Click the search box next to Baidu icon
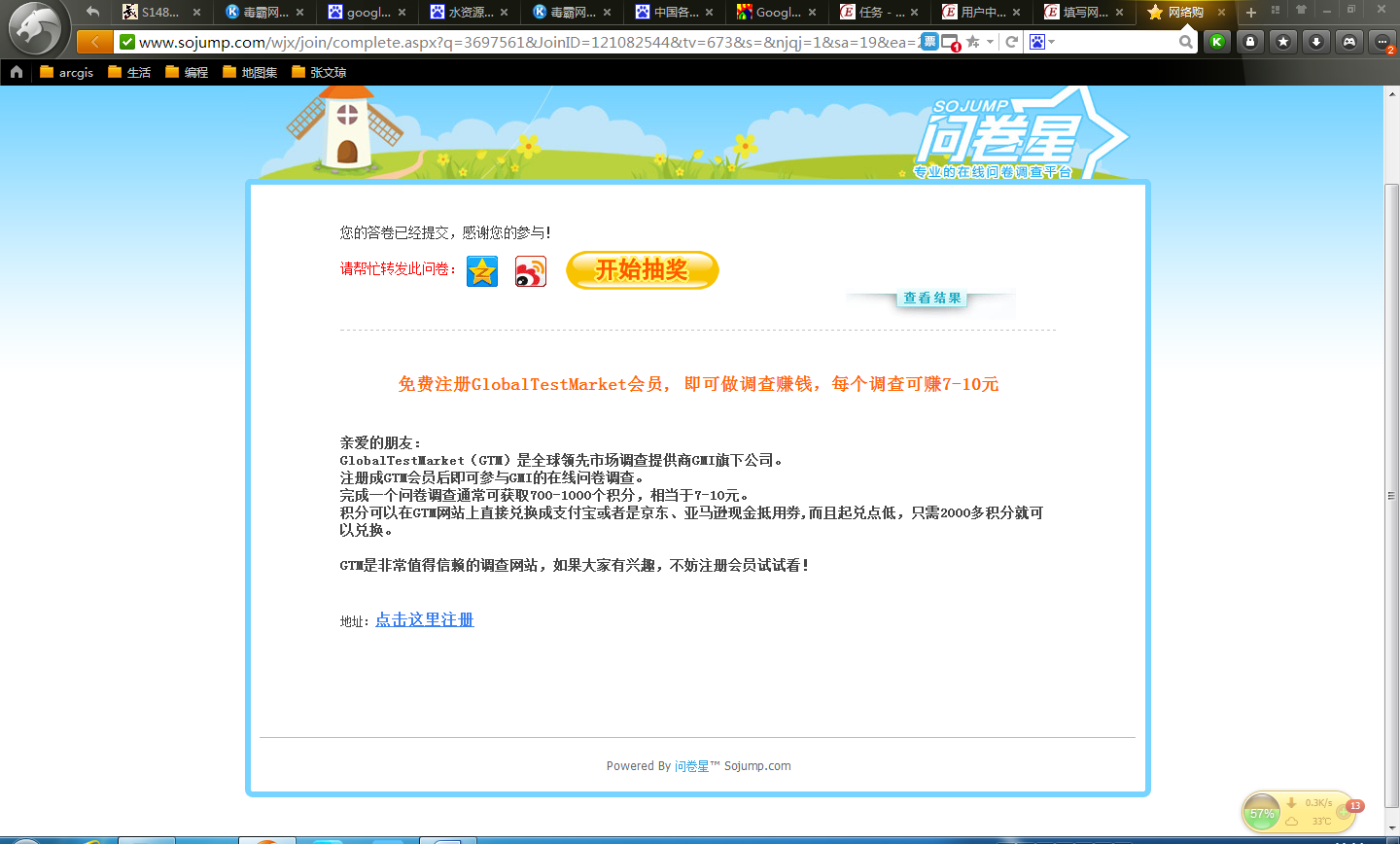The height and width of the screenshot is (844, 1400). [x=1116, y=42]
